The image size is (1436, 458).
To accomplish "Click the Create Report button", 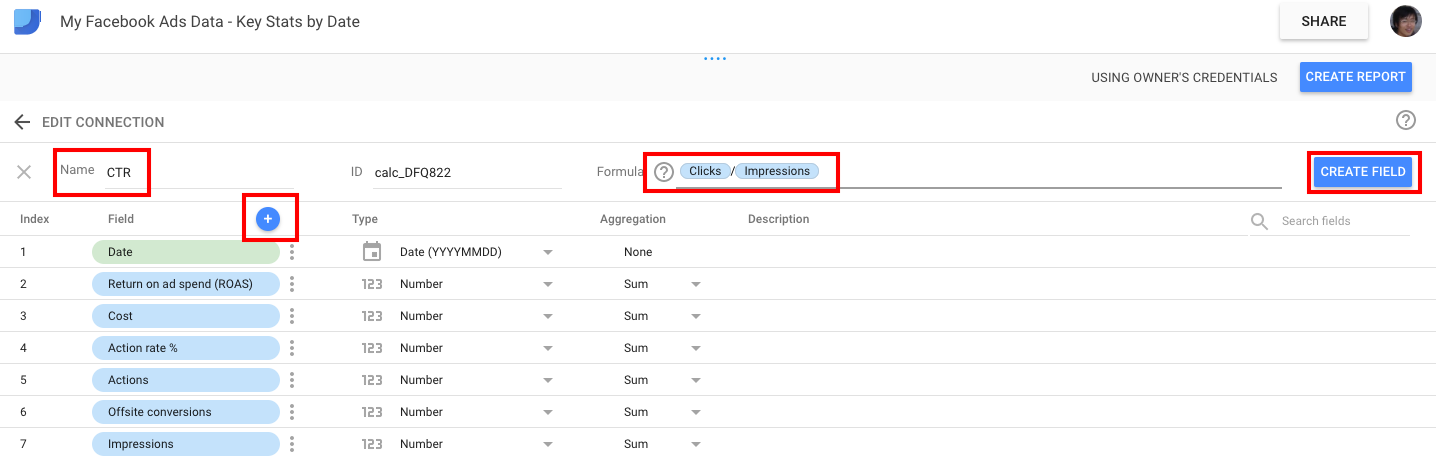I will pyautogui.click(x=1356, y=77).
